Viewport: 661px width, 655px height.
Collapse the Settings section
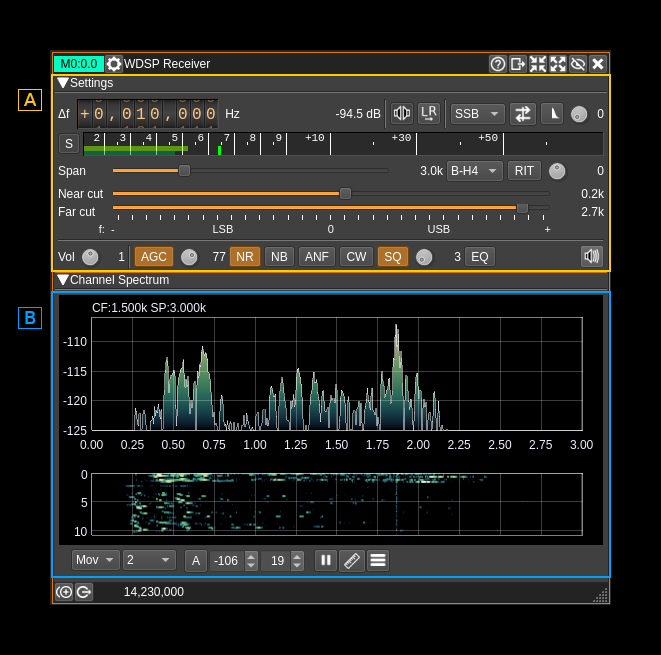[63, 83]
